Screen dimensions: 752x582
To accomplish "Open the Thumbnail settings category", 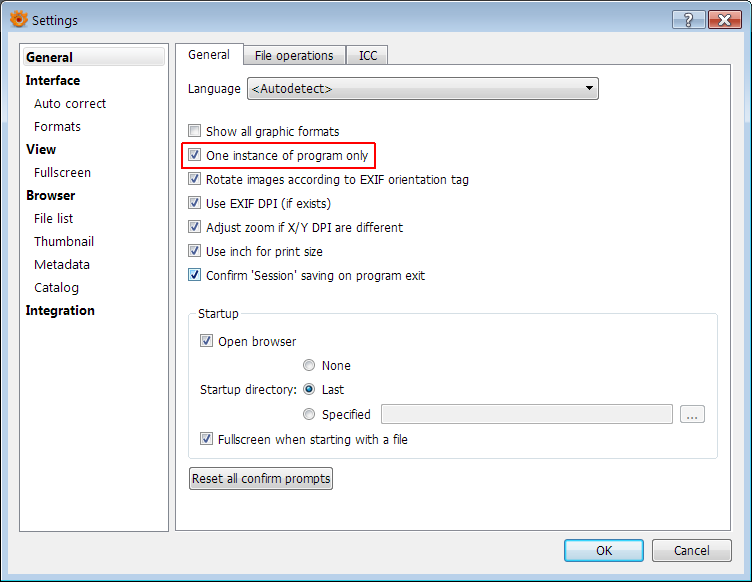I will 64,241.
